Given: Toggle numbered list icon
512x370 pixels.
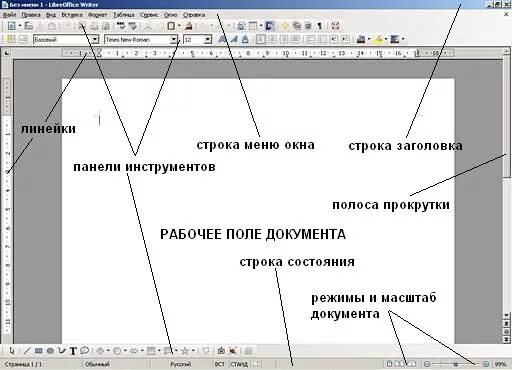Looking at the screenshot, I should pyautogui.click(x=310, y=39).
